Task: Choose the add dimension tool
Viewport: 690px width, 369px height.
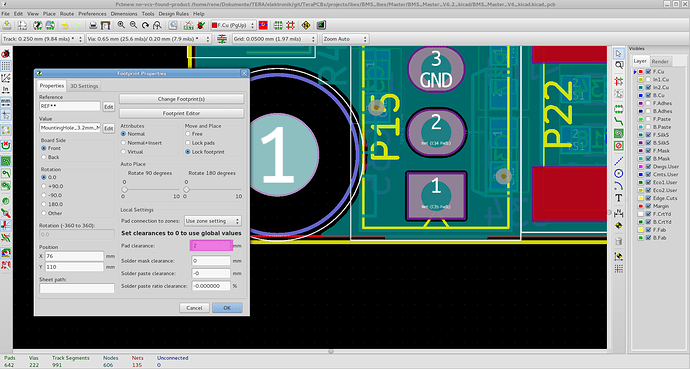Action: [619, 213]
